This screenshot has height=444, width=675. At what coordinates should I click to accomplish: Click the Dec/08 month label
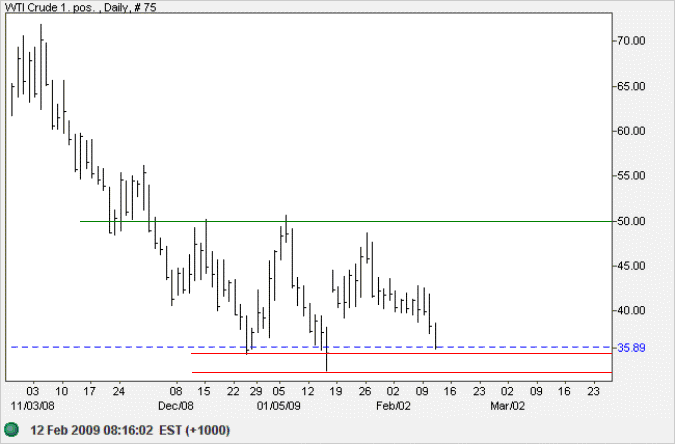point(176,406)
